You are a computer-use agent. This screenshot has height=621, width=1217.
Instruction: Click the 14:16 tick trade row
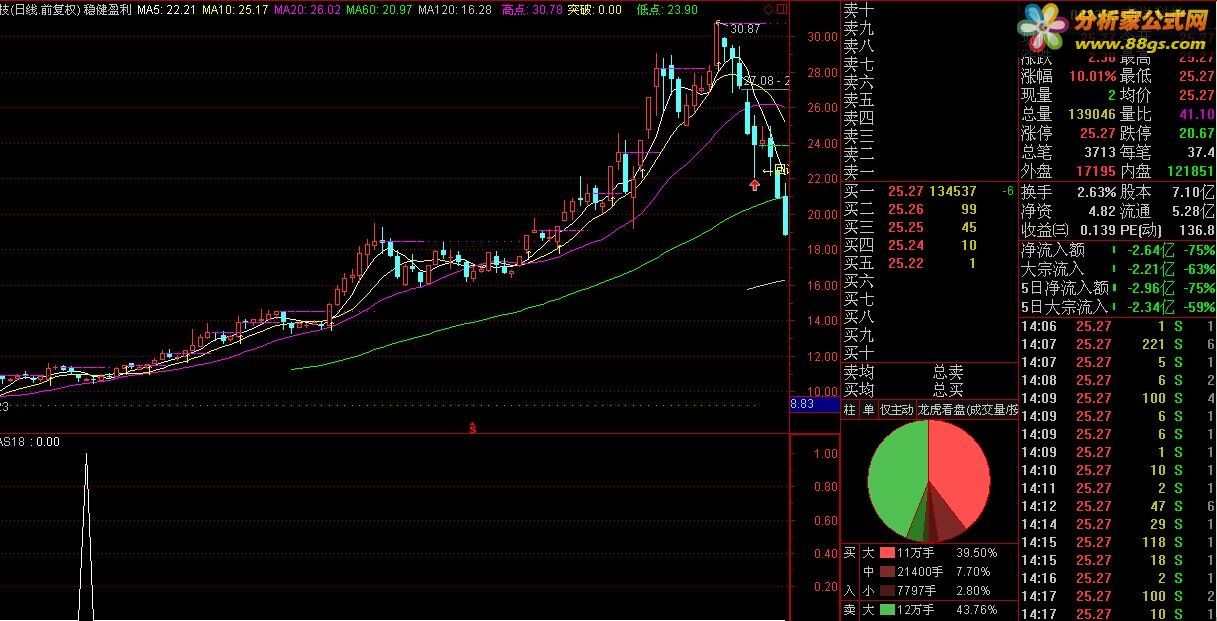pos(1118,578)
